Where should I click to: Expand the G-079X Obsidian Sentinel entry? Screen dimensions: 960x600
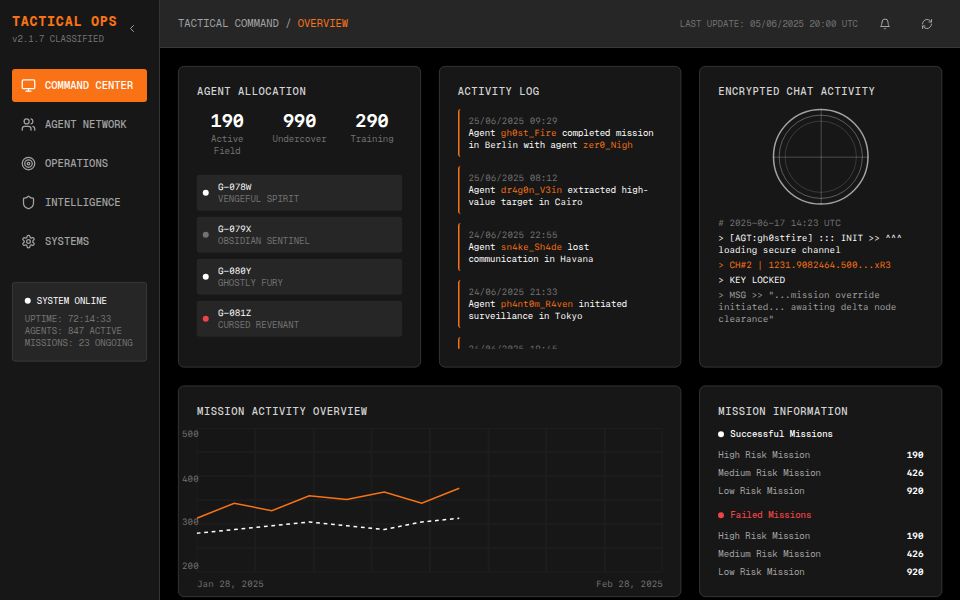299,234
